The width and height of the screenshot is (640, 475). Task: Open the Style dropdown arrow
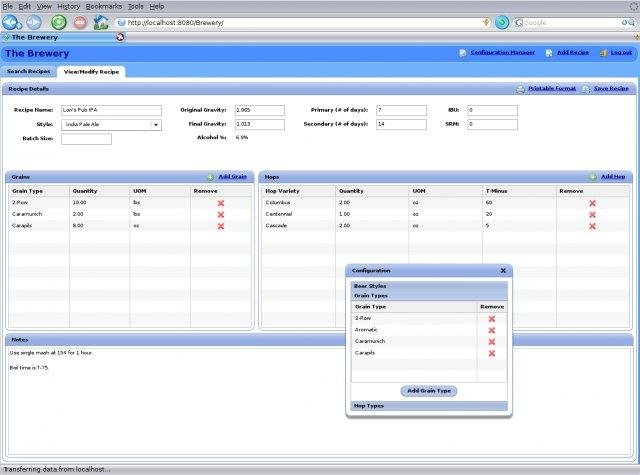point(156,125)
